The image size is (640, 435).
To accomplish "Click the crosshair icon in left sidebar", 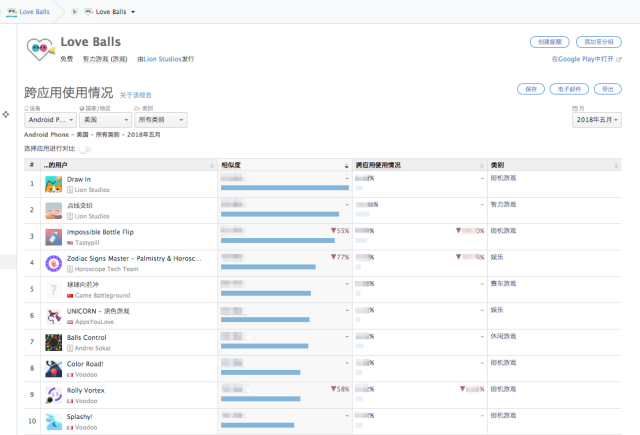I will [x=6, y=115].
